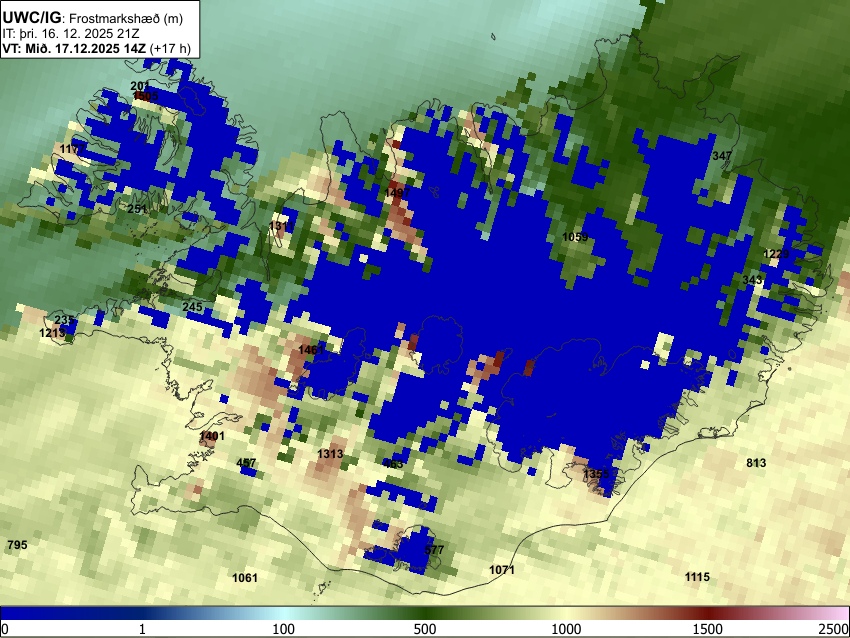Click the map value 1497
850x638 pixels.
(x=397, y=192)
